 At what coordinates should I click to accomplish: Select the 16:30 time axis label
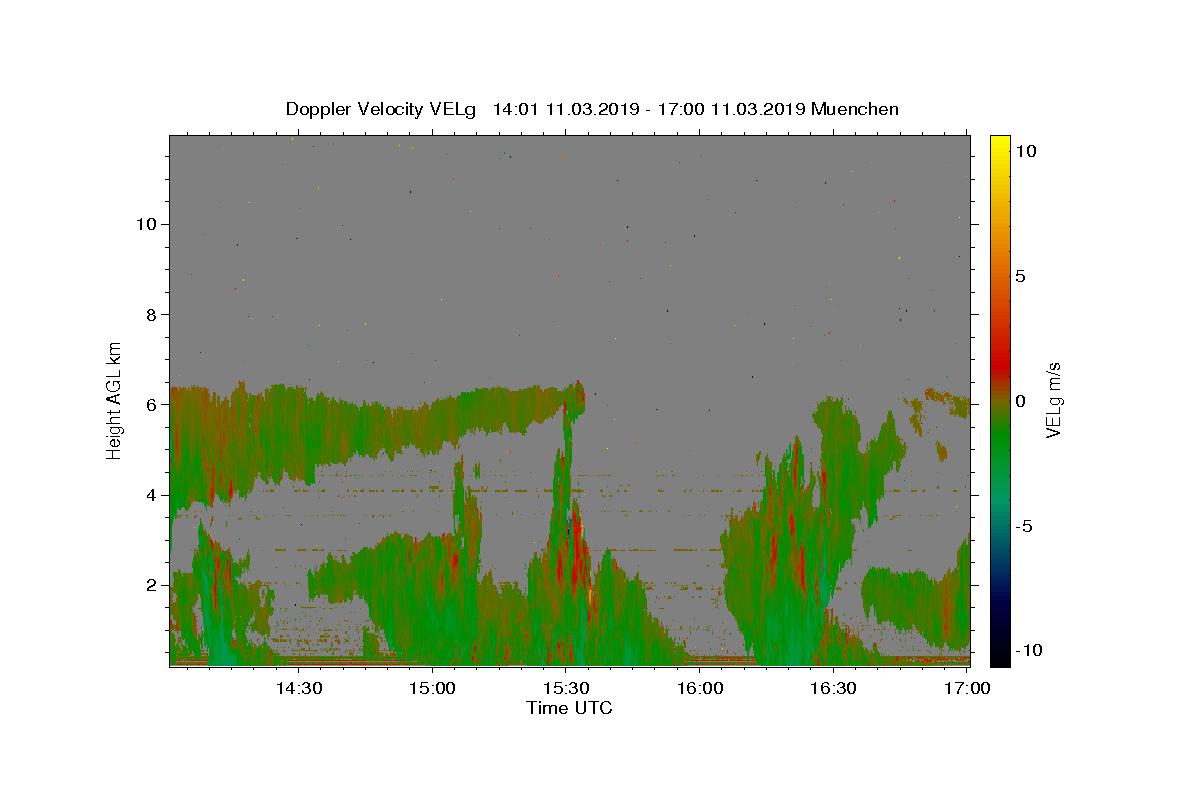834,688
